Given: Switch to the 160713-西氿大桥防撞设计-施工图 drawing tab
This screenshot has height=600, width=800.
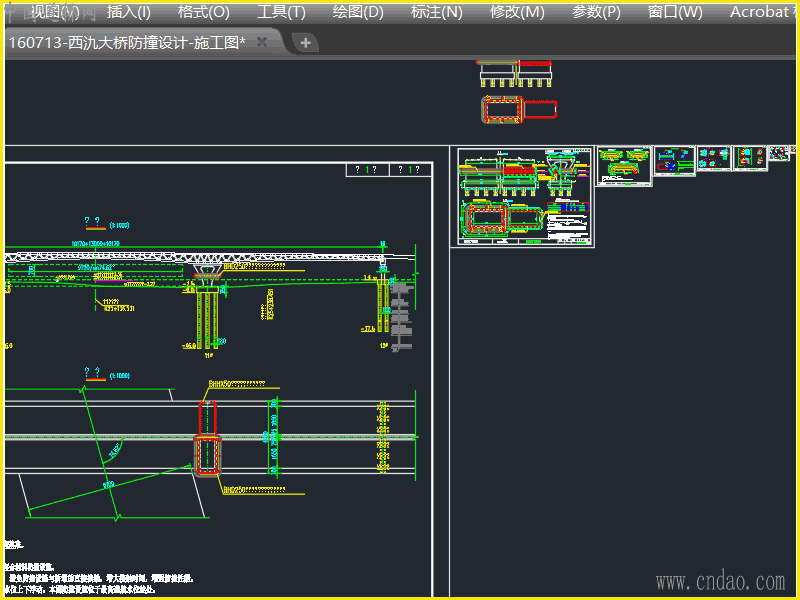Looking at the screenshot, I should click(127, 42).
